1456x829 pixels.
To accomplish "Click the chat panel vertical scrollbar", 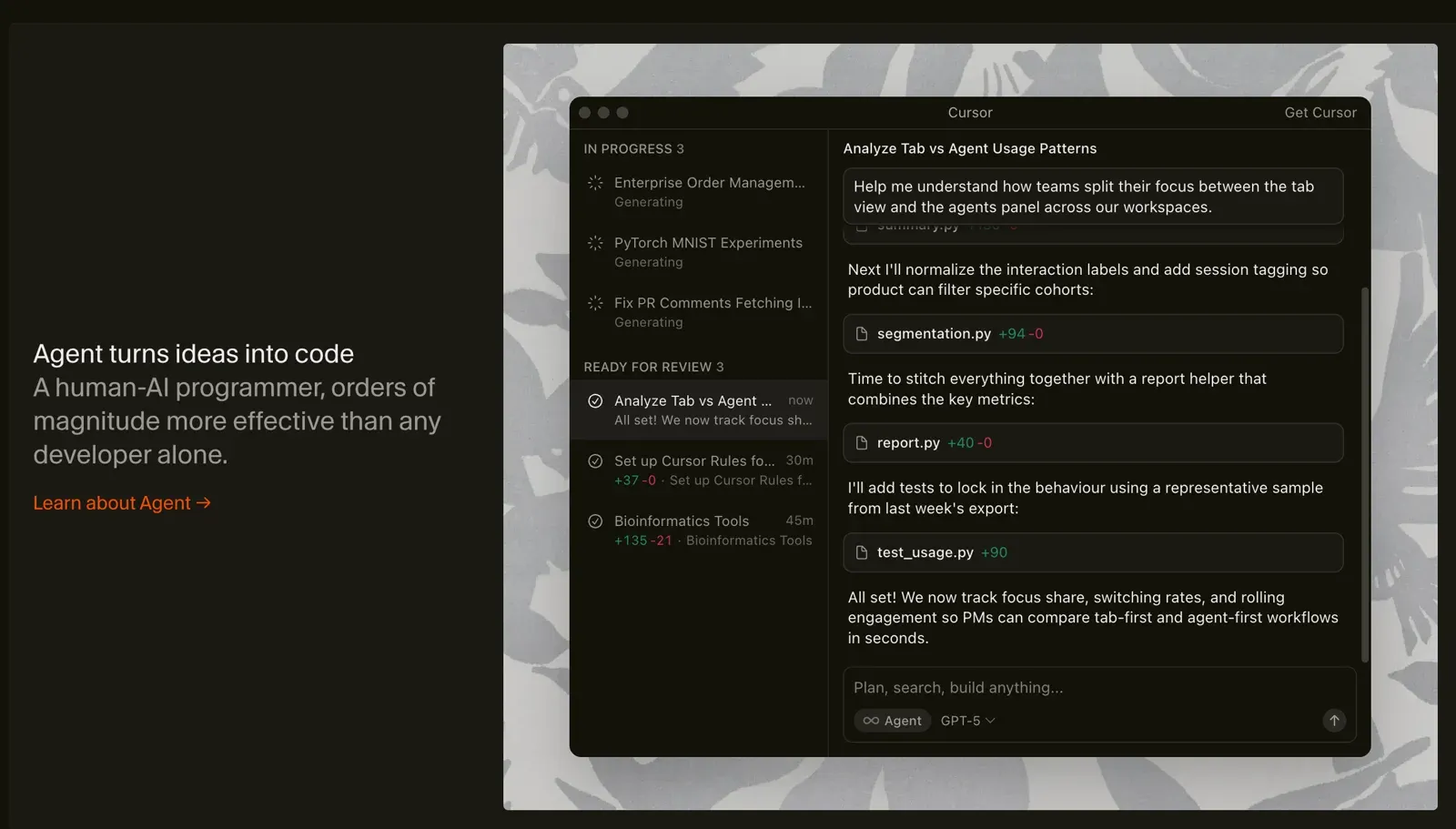I will pyautogui.click(x=1364, y=473).
